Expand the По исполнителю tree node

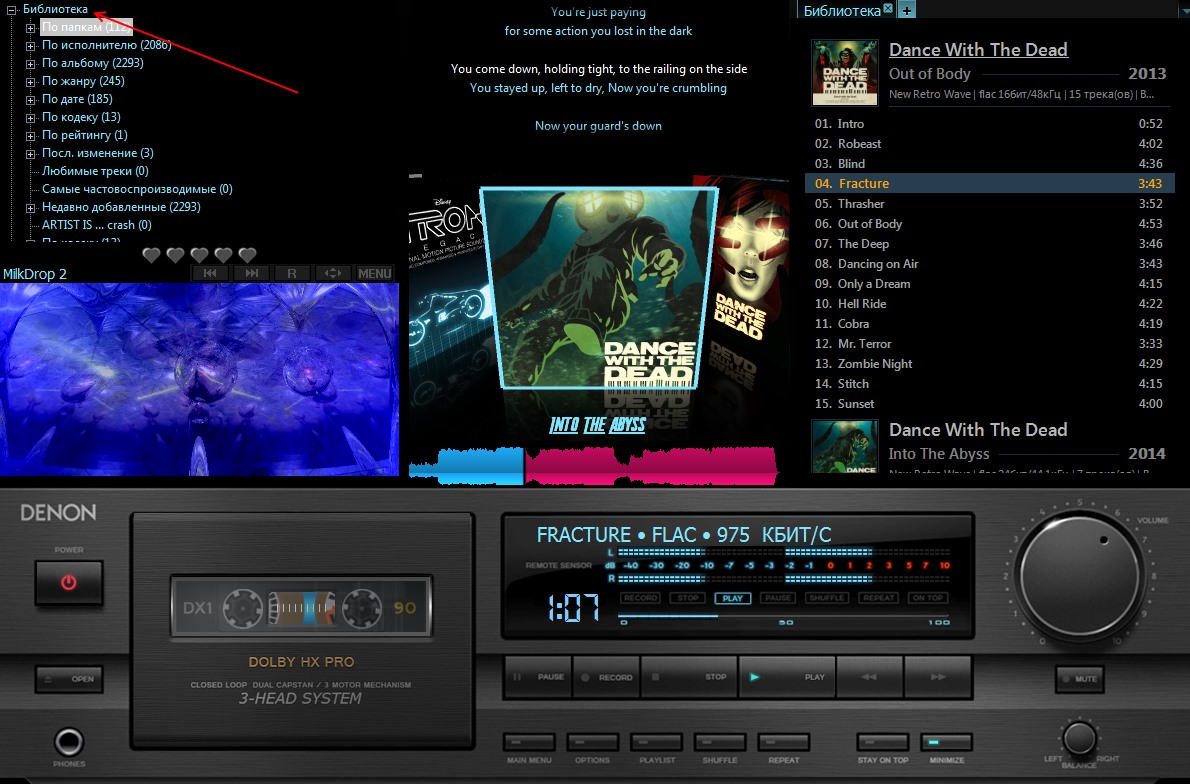[31, 45]
